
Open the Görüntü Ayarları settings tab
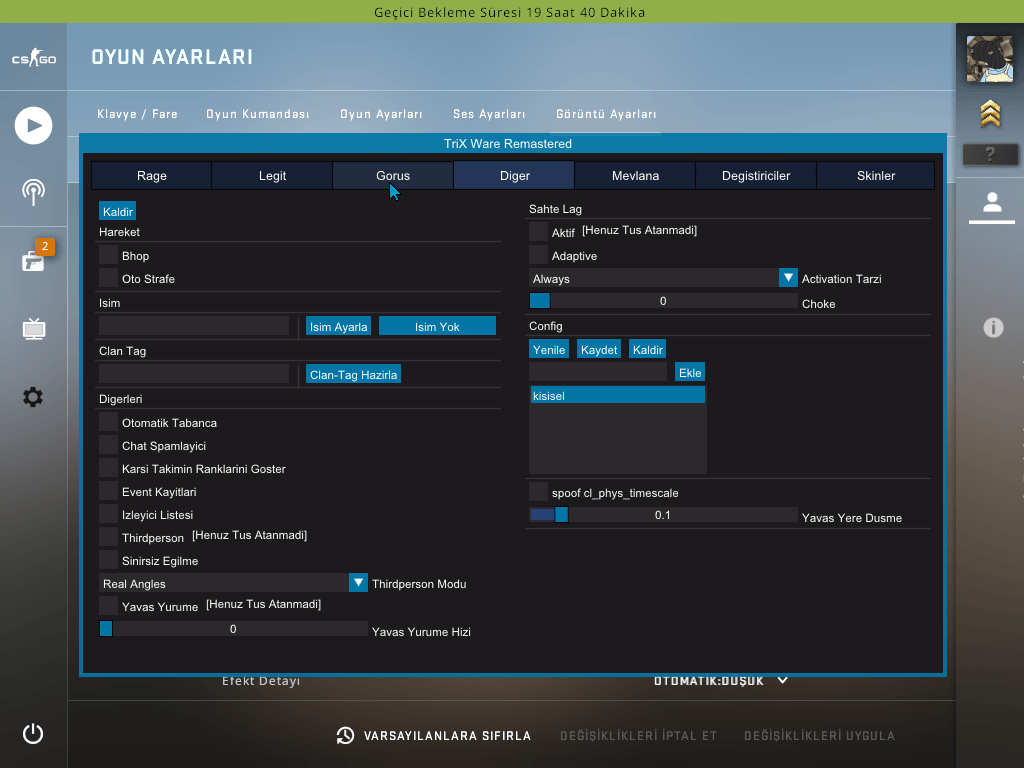(x=606, y=114)
